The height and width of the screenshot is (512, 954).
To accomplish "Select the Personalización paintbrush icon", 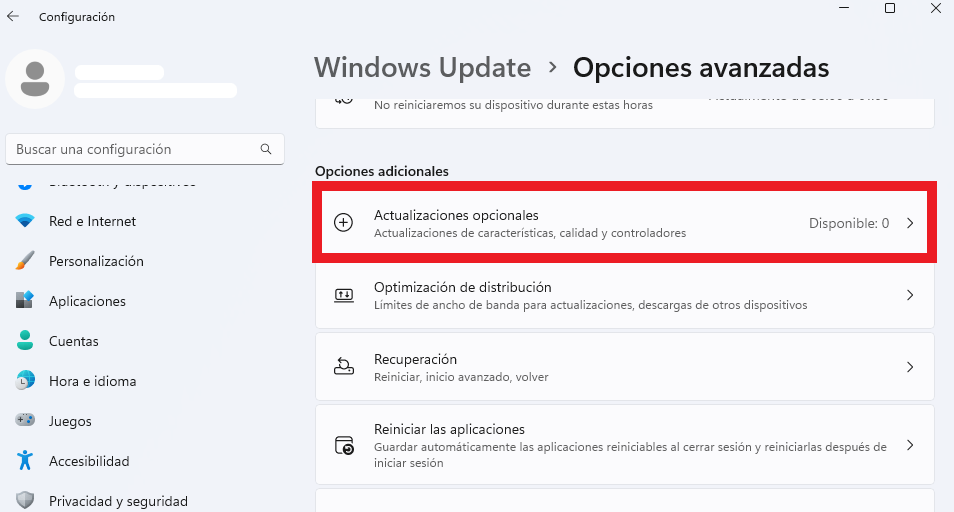I will 25,261.
